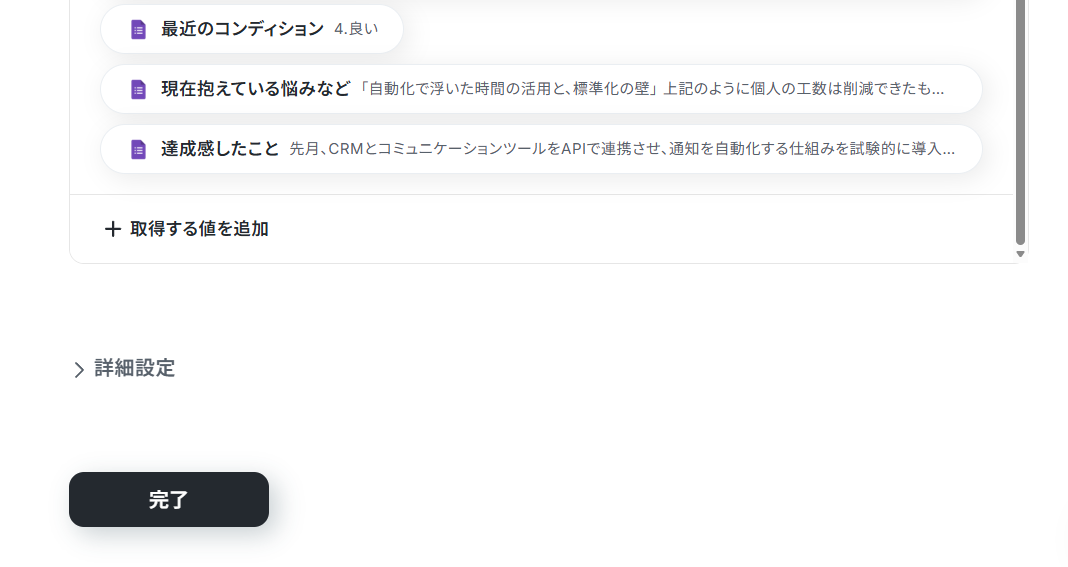
Task: Click preview text starting 「自動化で浮いた時間
Action: point(650,89)
